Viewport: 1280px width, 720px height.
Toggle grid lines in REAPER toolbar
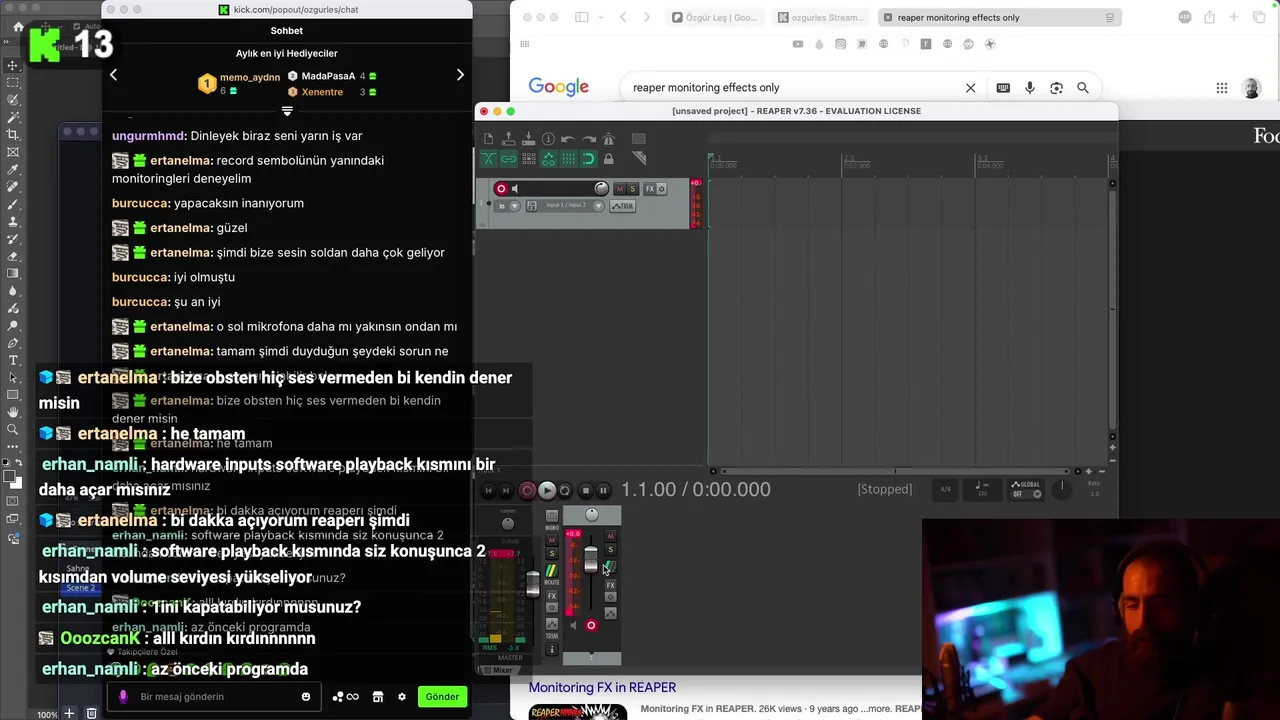coord(568,159)
